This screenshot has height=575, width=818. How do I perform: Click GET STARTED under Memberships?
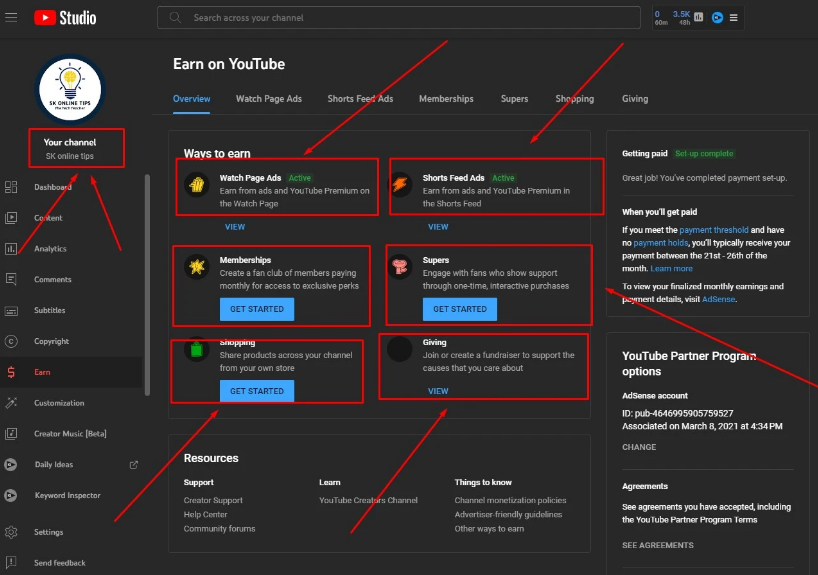pyautogui.click(x=257, y=309)
